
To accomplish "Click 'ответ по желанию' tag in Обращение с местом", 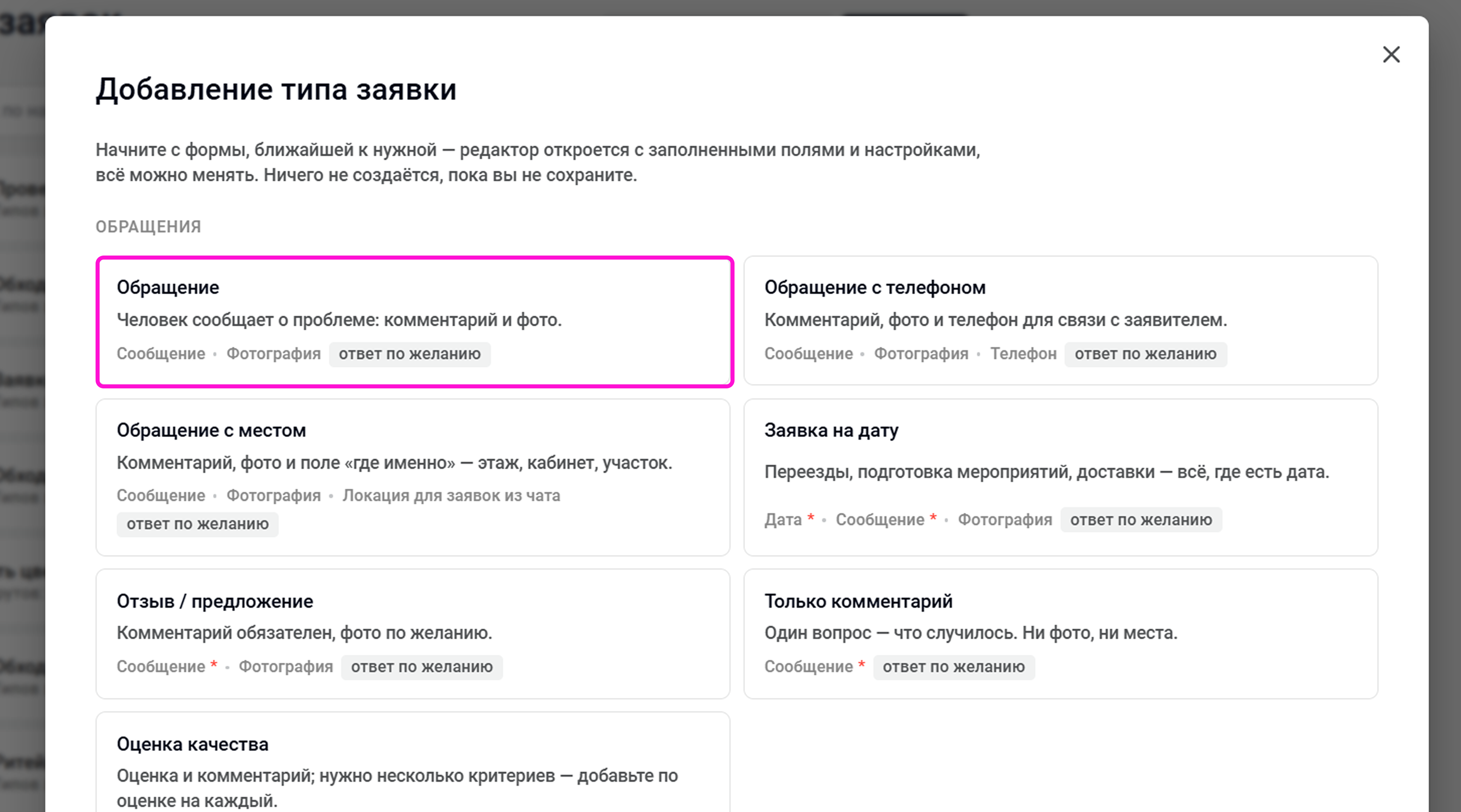I will coord(197,524).
